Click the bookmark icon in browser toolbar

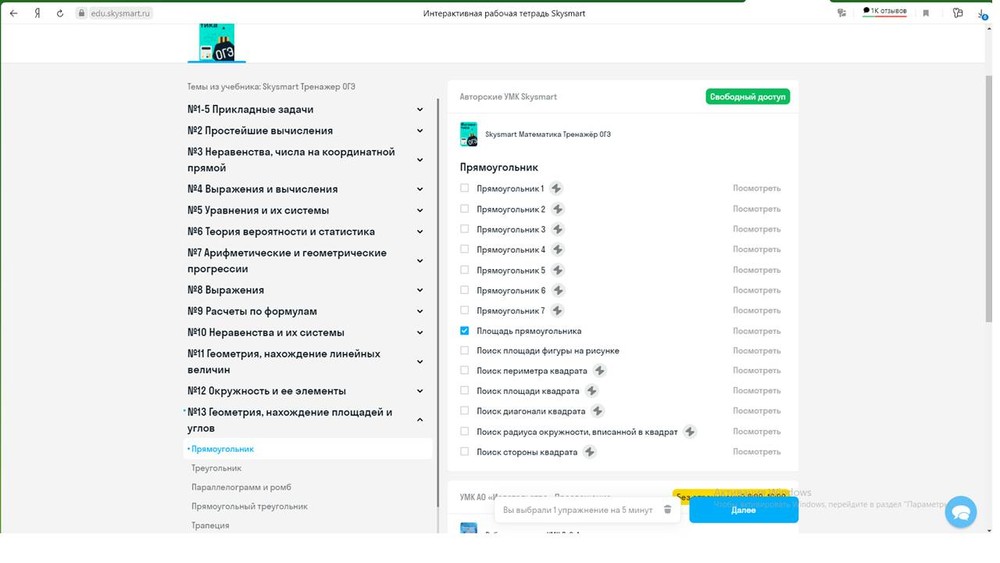tap(926, 13)
